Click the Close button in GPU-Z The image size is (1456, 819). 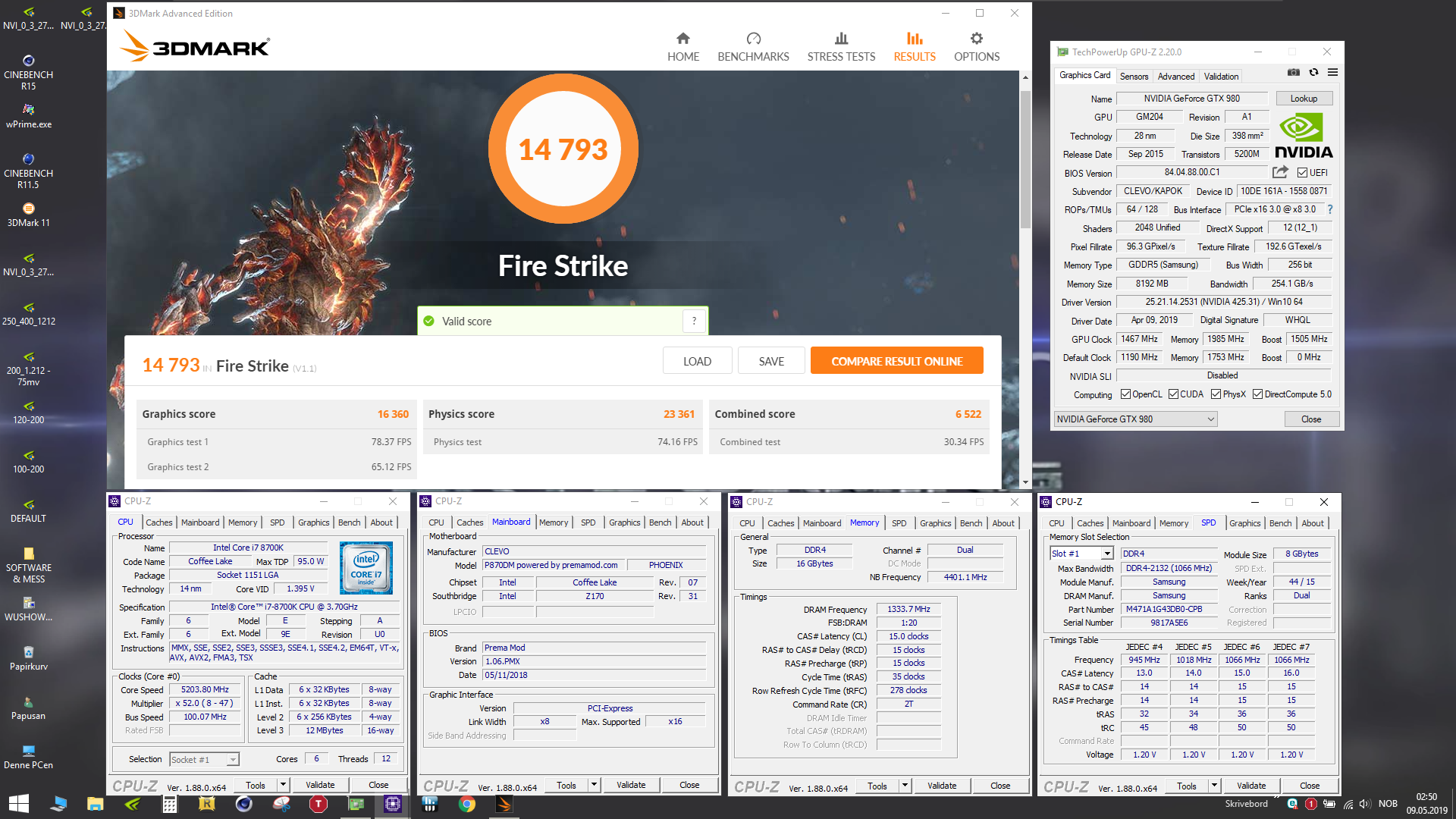[1311, 419]
